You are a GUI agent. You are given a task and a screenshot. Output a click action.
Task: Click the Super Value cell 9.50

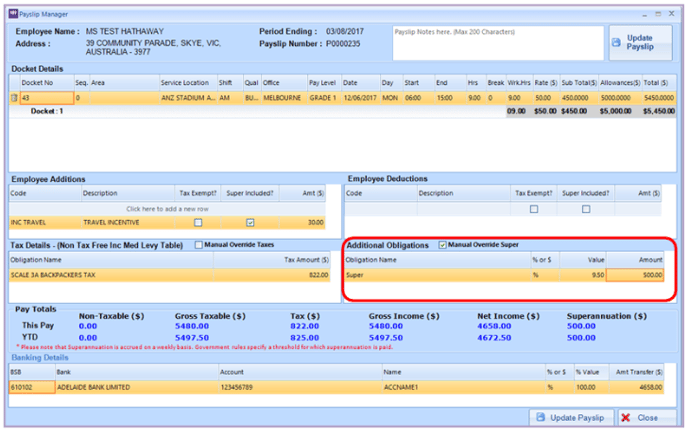(x=582, y=275)
